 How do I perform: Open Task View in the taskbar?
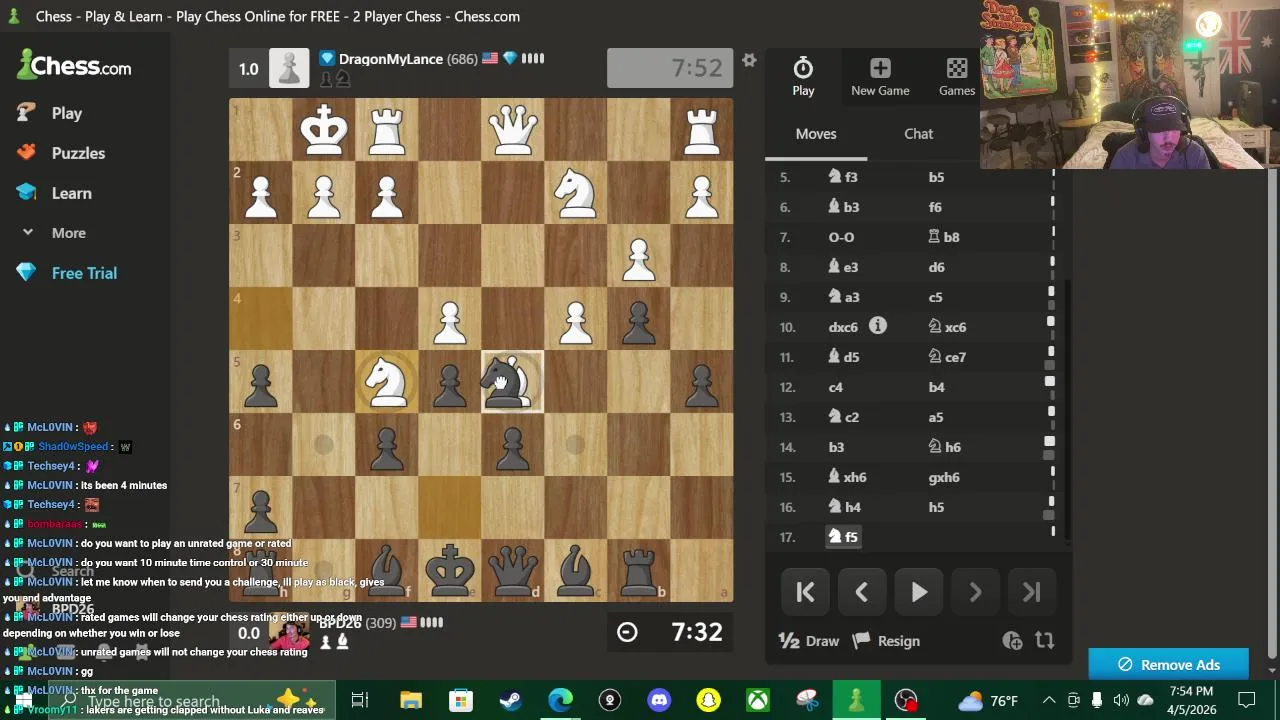[x=360, y=700]
